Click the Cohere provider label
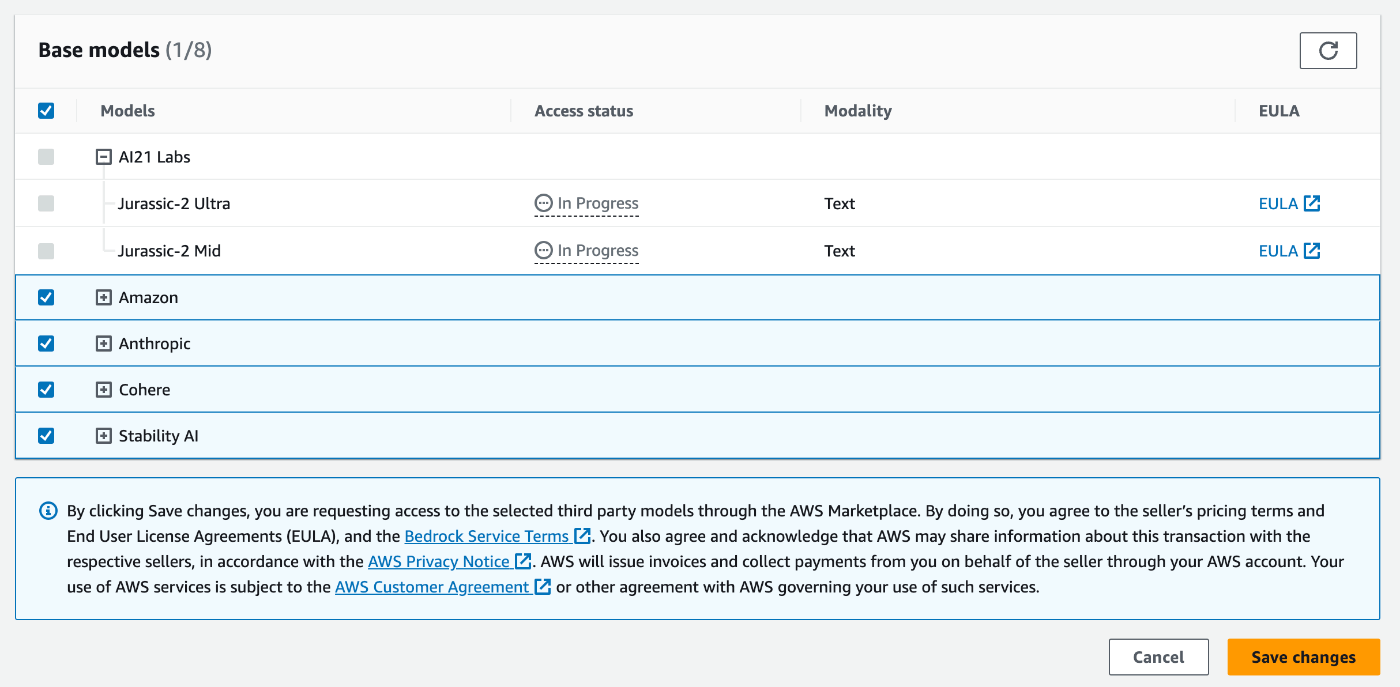Viewport: 1400px width, 687px height. 144,389
